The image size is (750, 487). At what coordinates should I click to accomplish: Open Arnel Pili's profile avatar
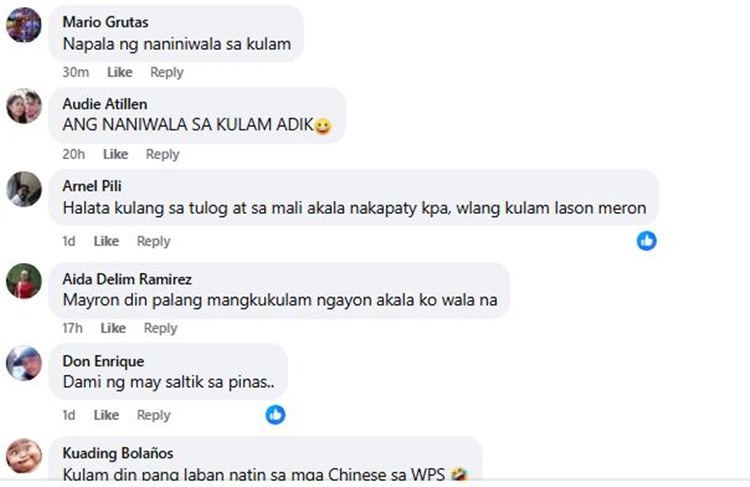point(24,189)
